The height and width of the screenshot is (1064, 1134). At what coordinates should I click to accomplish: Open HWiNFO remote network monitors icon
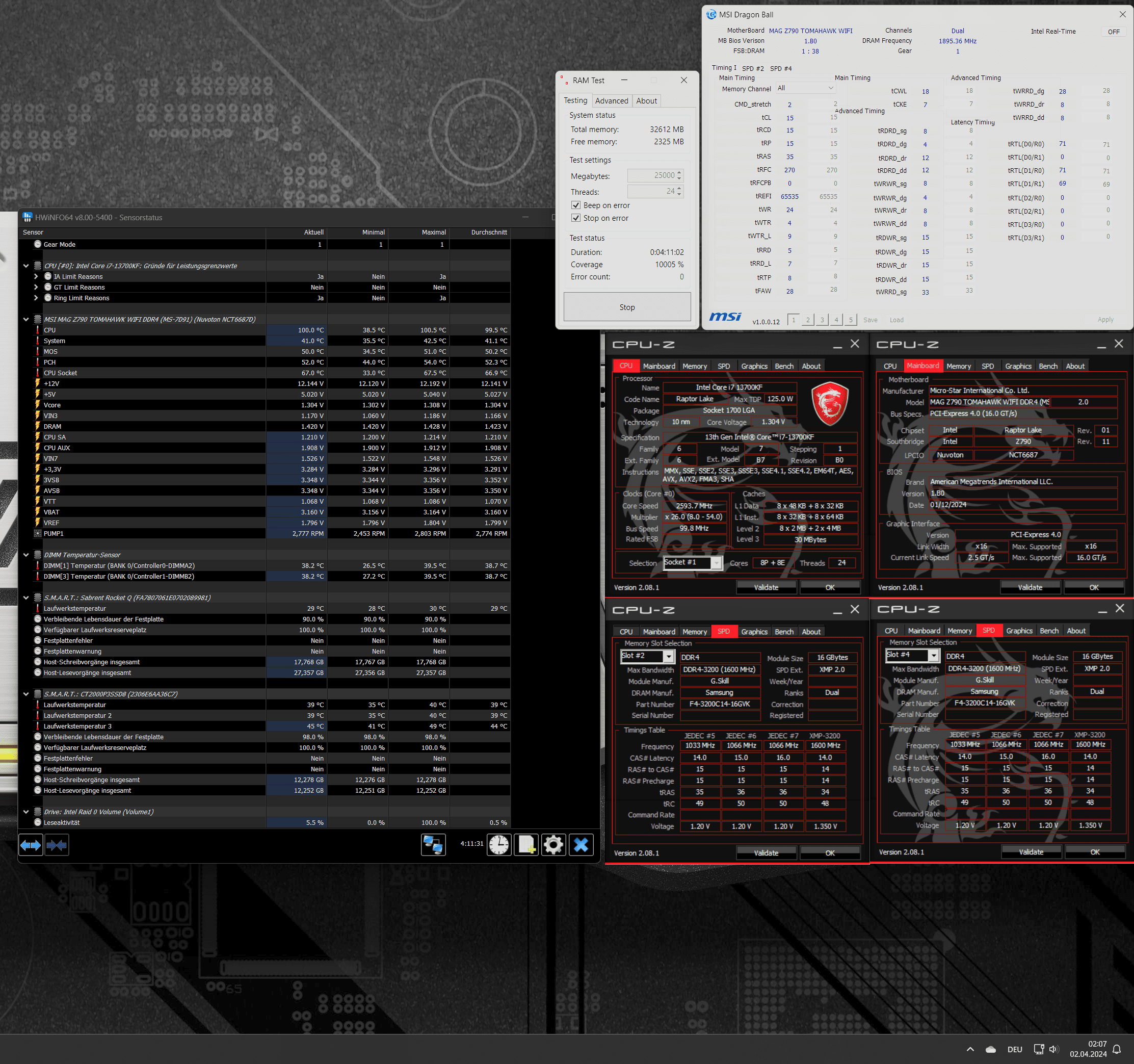[x=433, y=845]
